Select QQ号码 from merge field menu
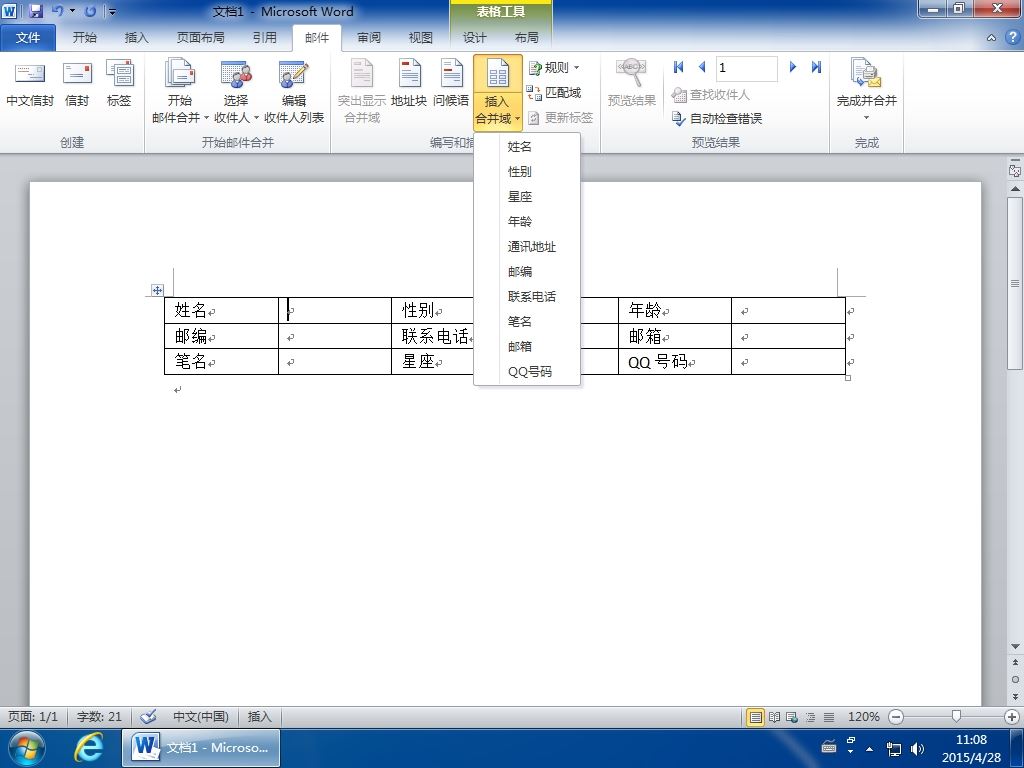 tap(527, 372)
